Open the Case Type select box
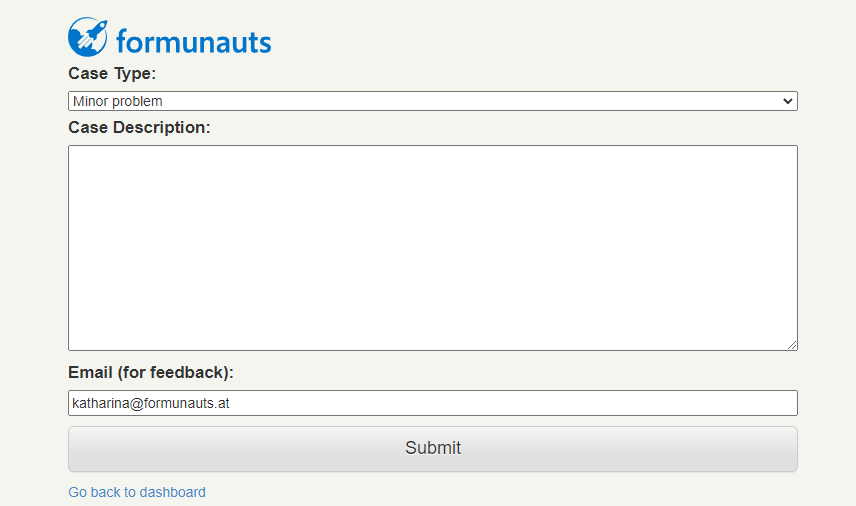The width and height of the screenshot is (856, 506). click(x=433, y=101)
